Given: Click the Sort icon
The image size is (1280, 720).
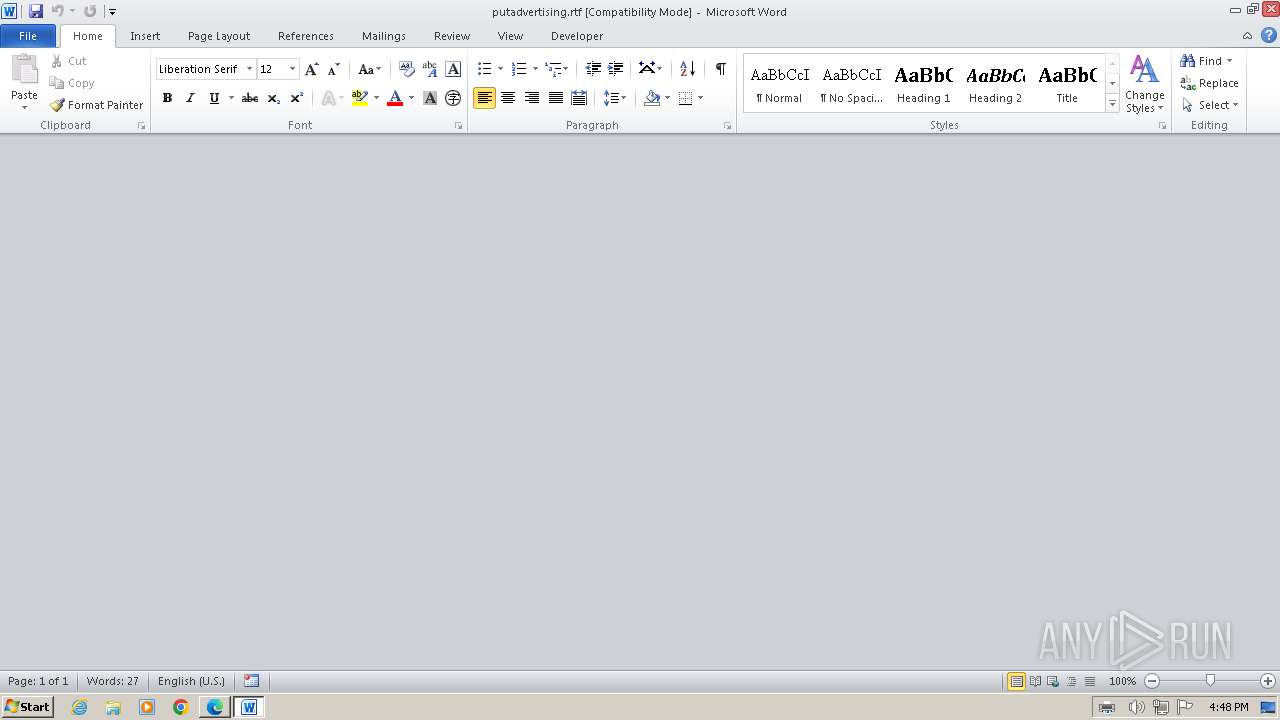Looking at the screenshot, I should click(687, 69).
